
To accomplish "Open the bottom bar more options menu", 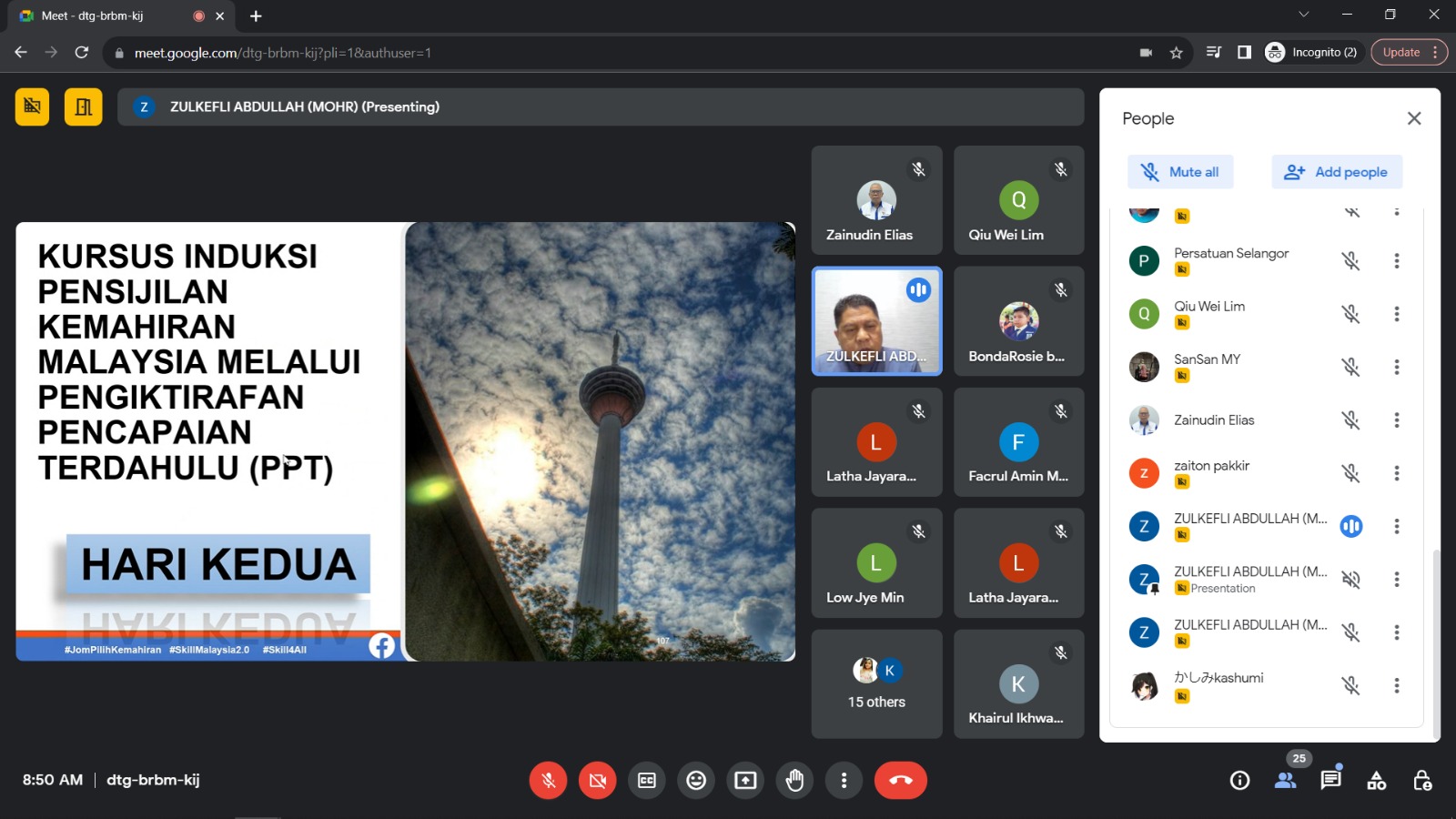I will [844, 780].
